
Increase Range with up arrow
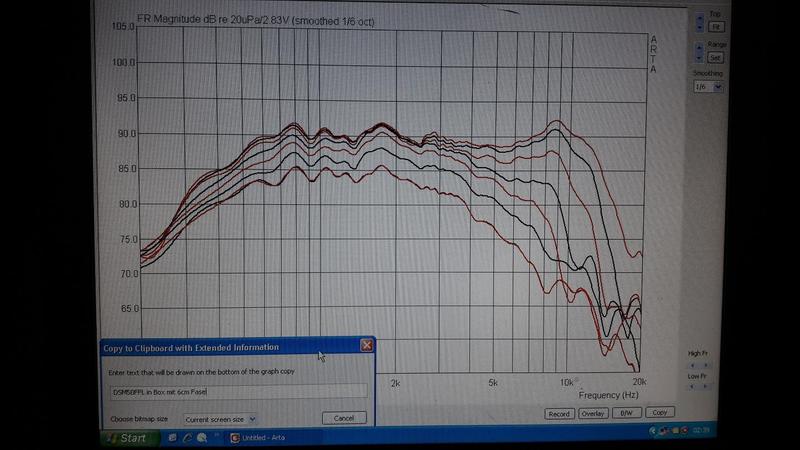(699, 48)
